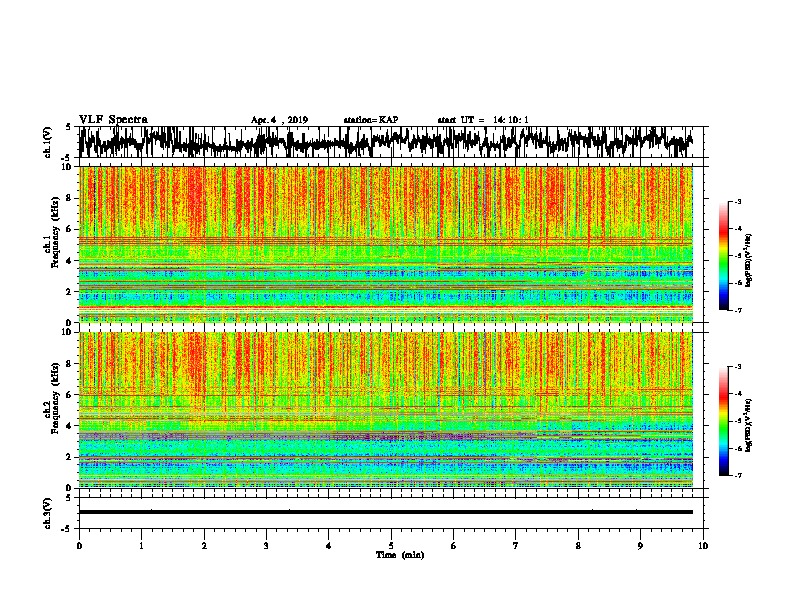Click the time axis tick label "8"
Viewport: 792px width, 612px height.
(578, 546)
